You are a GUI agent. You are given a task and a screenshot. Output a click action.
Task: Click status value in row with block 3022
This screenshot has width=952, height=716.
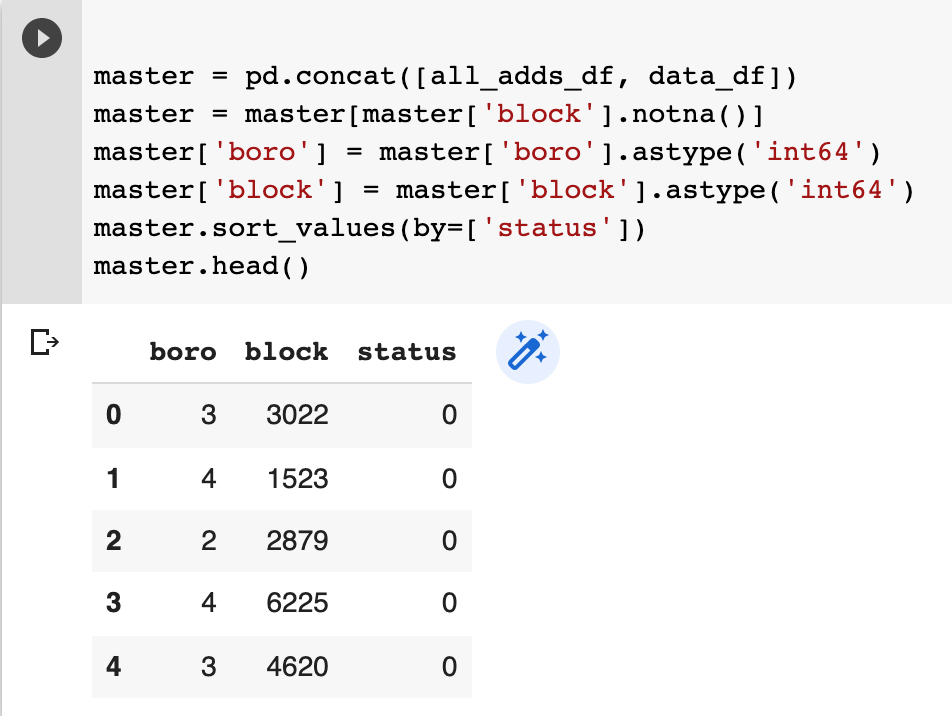[449, 415]
